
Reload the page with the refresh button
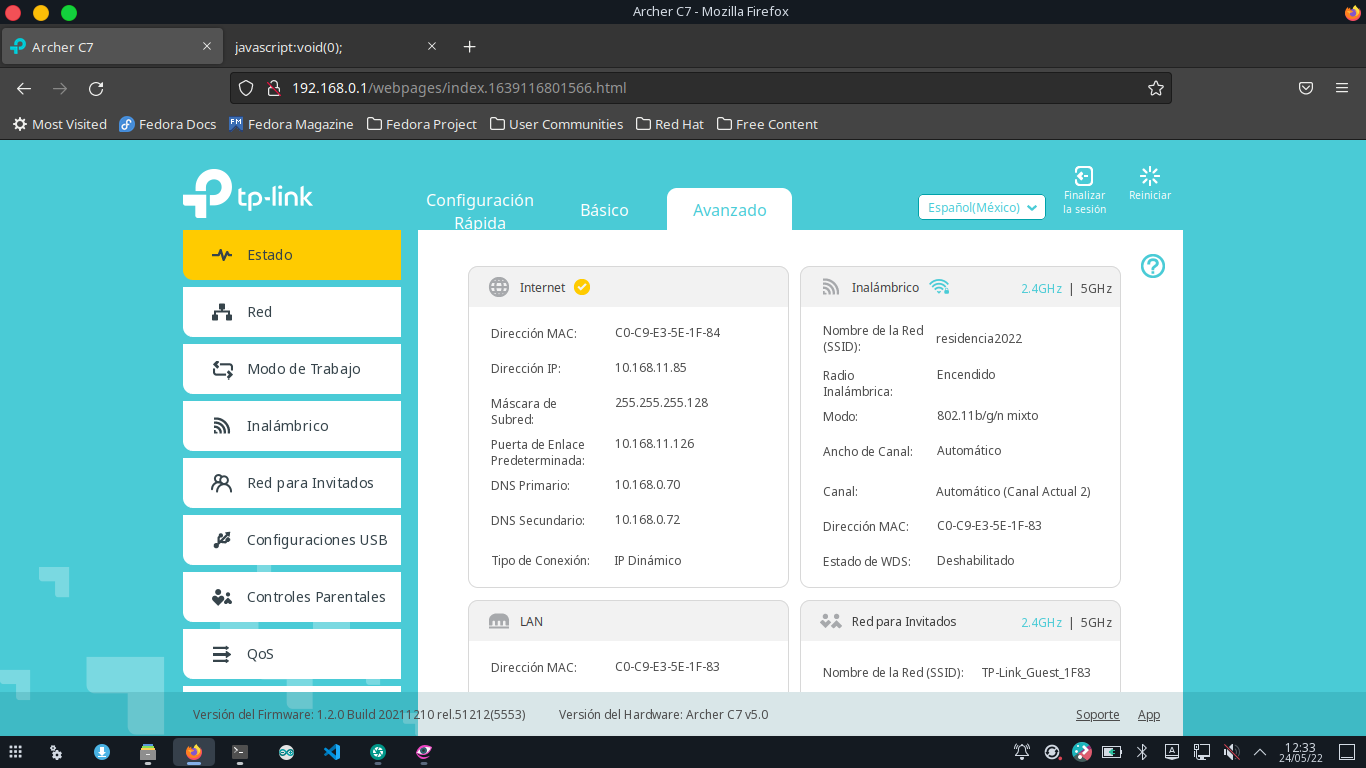point(96,88)
